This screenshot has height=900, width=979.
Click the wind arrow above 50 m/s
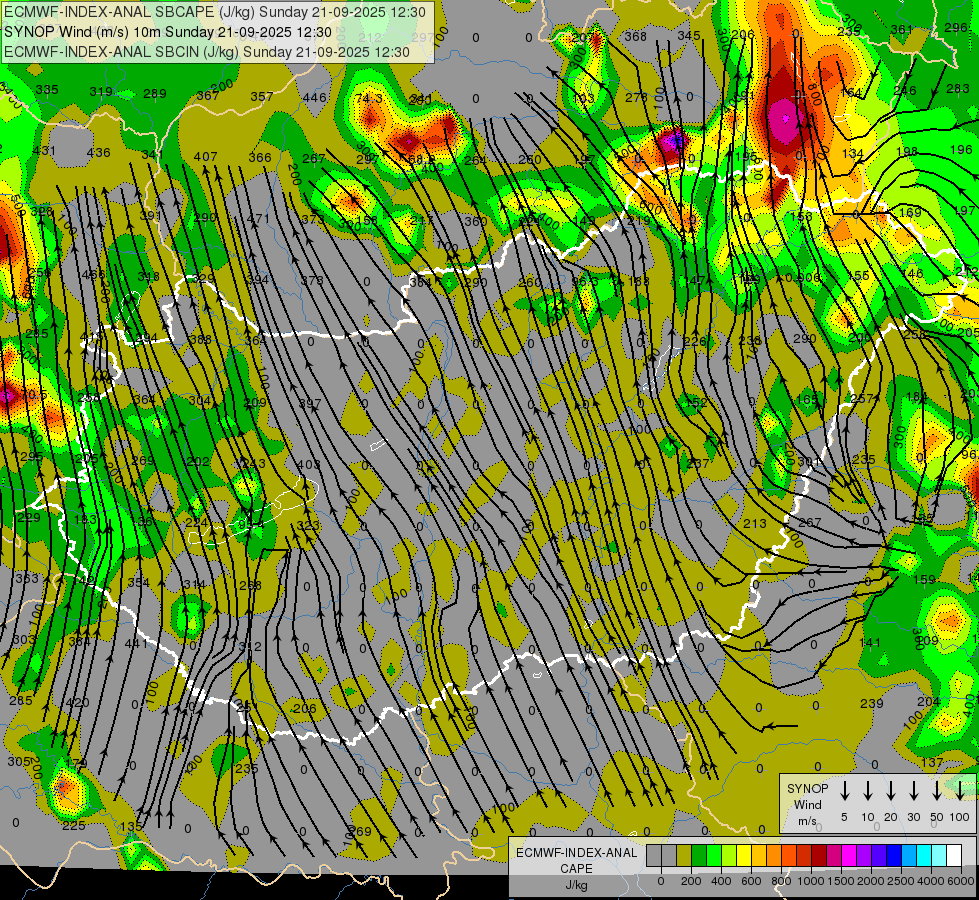click(x=937, y=790)
